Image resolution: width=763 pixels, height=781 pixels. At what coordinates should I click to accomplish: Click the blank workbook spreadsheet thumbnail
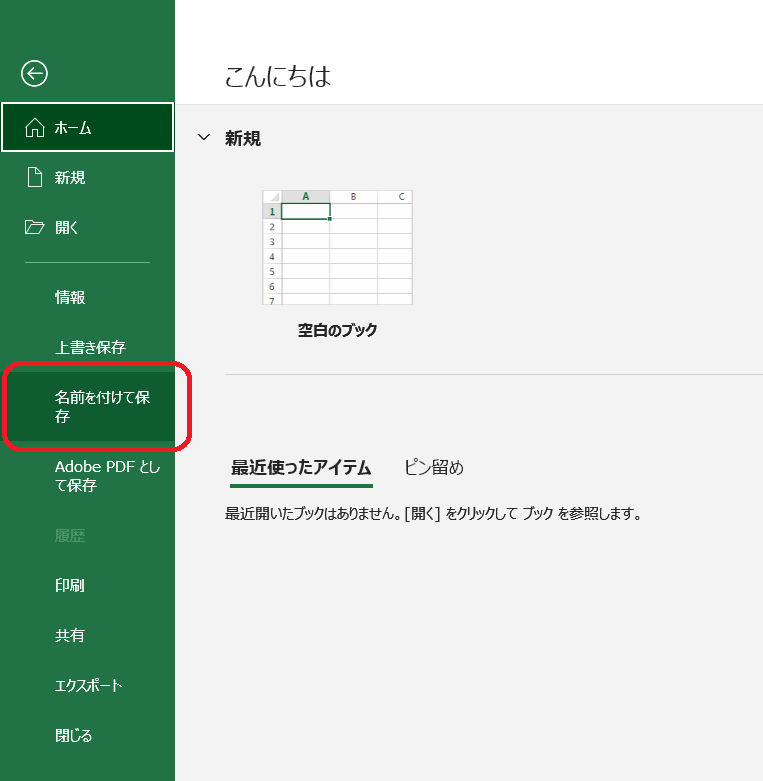(337, 247)
